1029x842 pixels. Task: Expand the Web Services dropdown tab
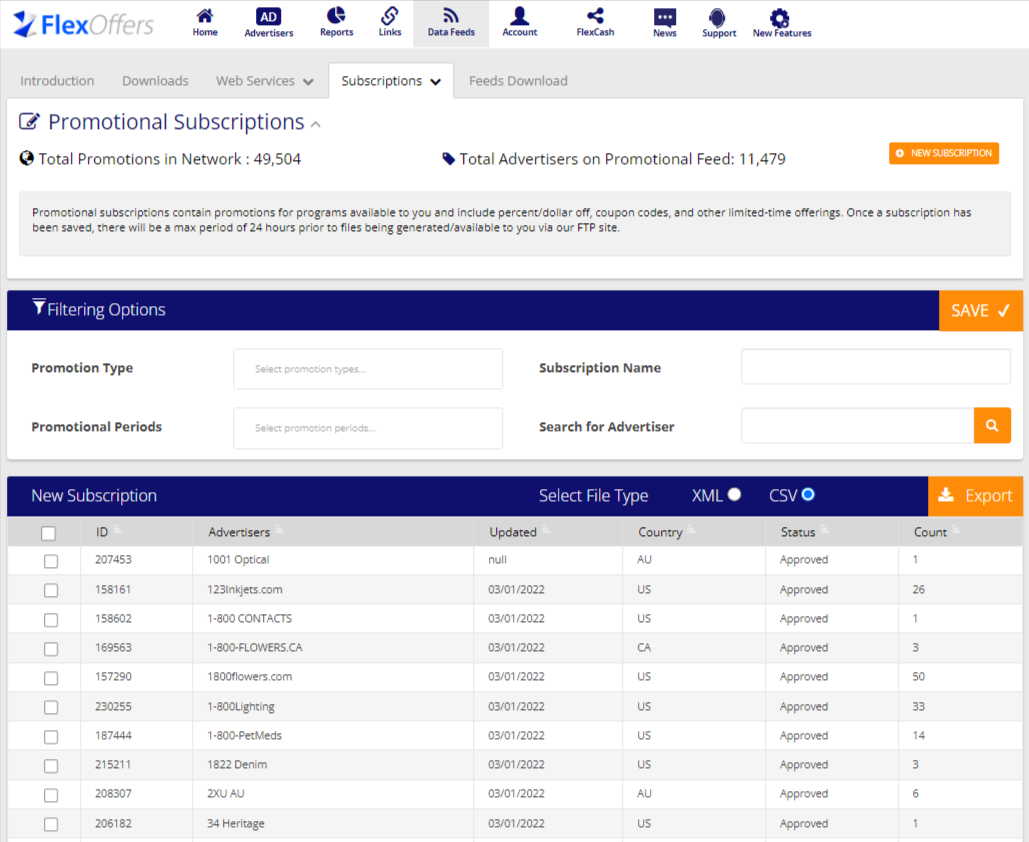coord(264,81)
